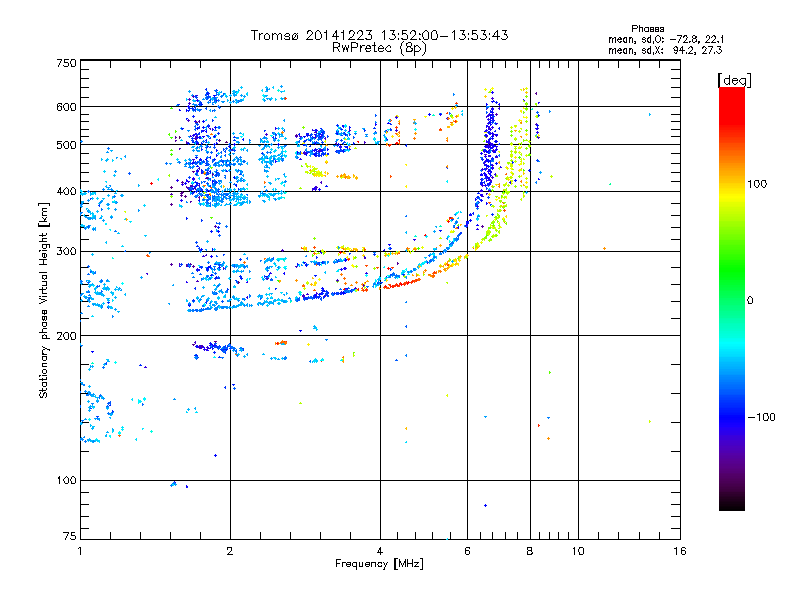
Task: Click the y-axis '500' tick label
Action: point(67,145)
